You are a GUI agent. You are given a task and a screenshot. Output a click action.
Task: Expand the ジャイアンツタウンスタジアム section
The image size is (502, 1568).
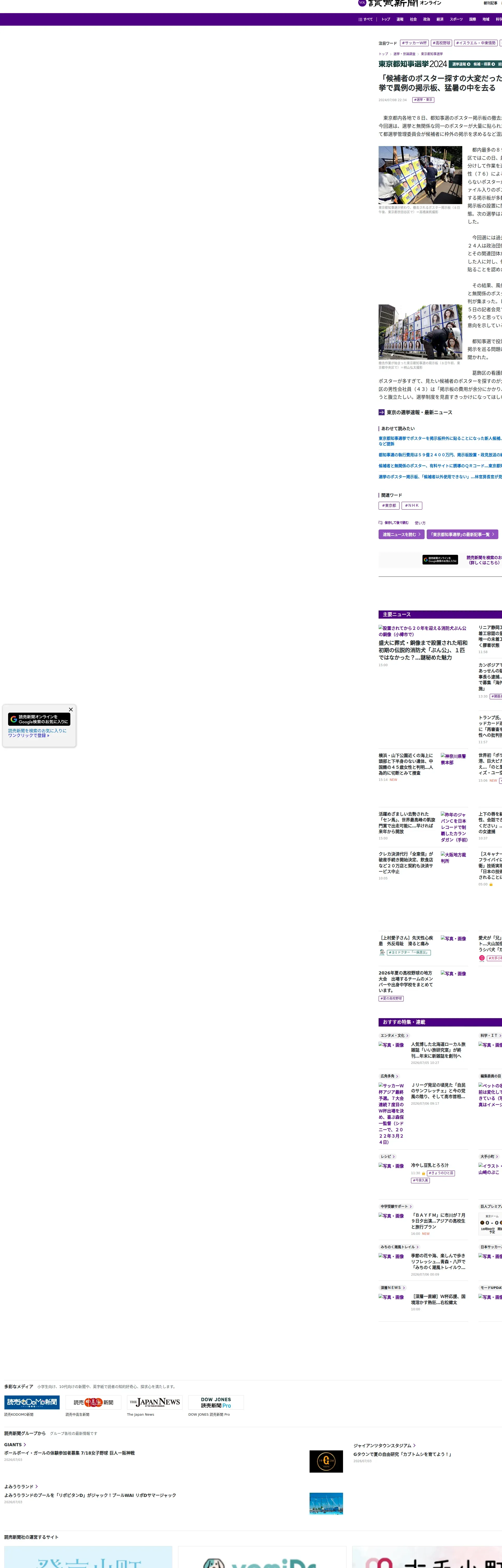384,1445
